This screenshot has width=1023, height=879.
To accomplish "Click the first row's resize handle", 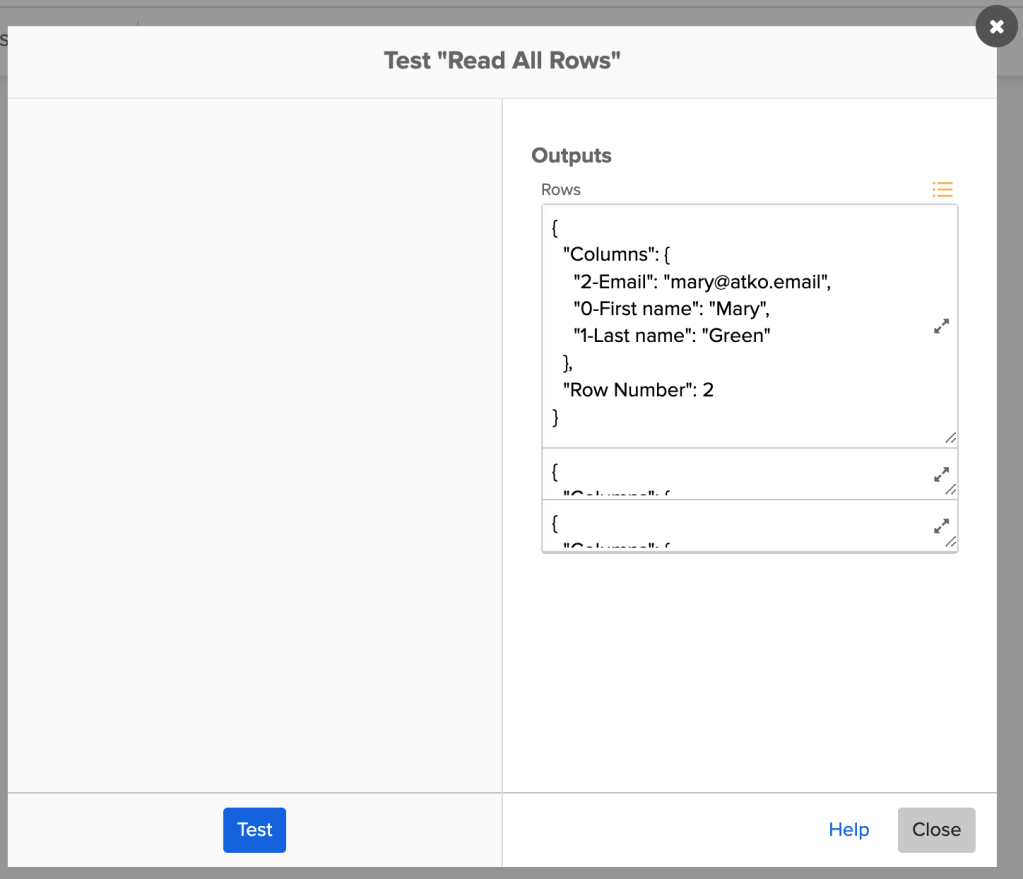I will pyautogui.click(x=950, y=438).
